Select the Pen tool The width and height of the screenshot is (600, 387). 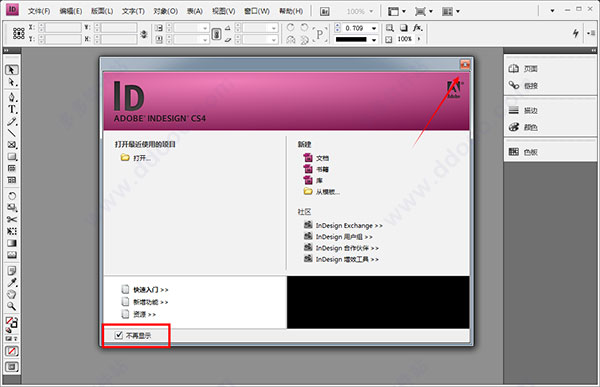(12, 96)
